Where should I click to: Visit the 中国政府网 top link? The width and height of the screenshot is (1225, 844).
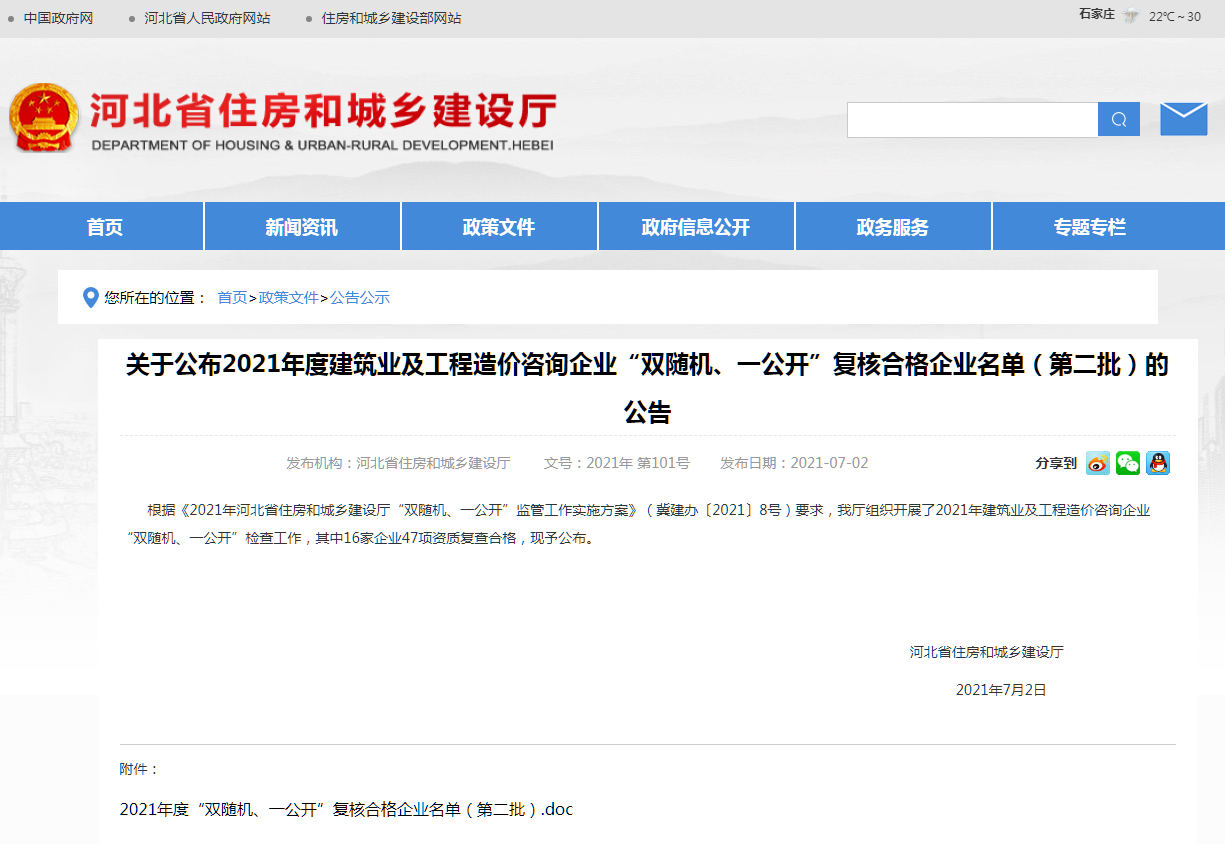pyautogui.click(x=58, y=18)
